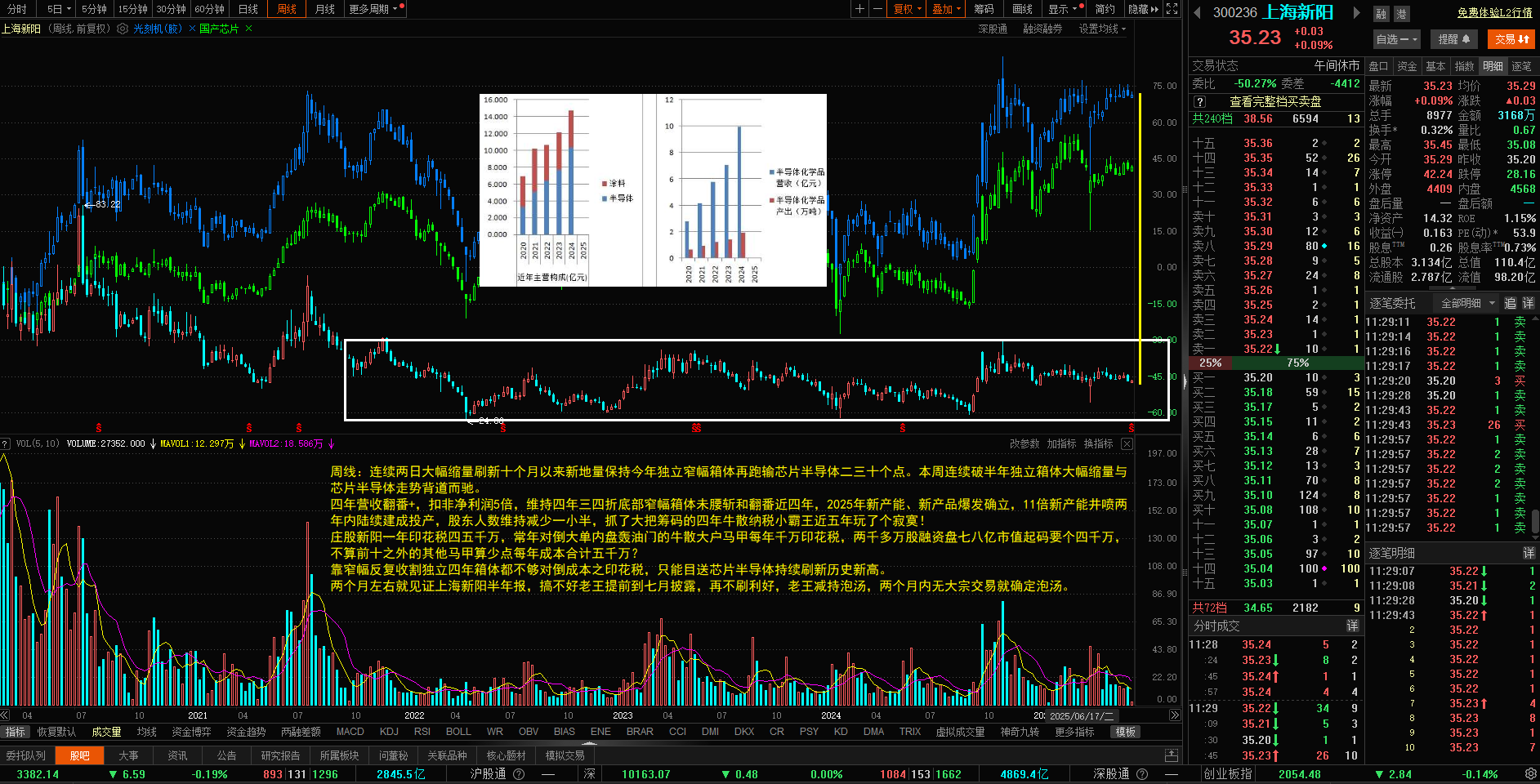Go to next stock with right arrow
Image resolution: width=1540 pixels, height=784 pixels.
click(1357, 12)
